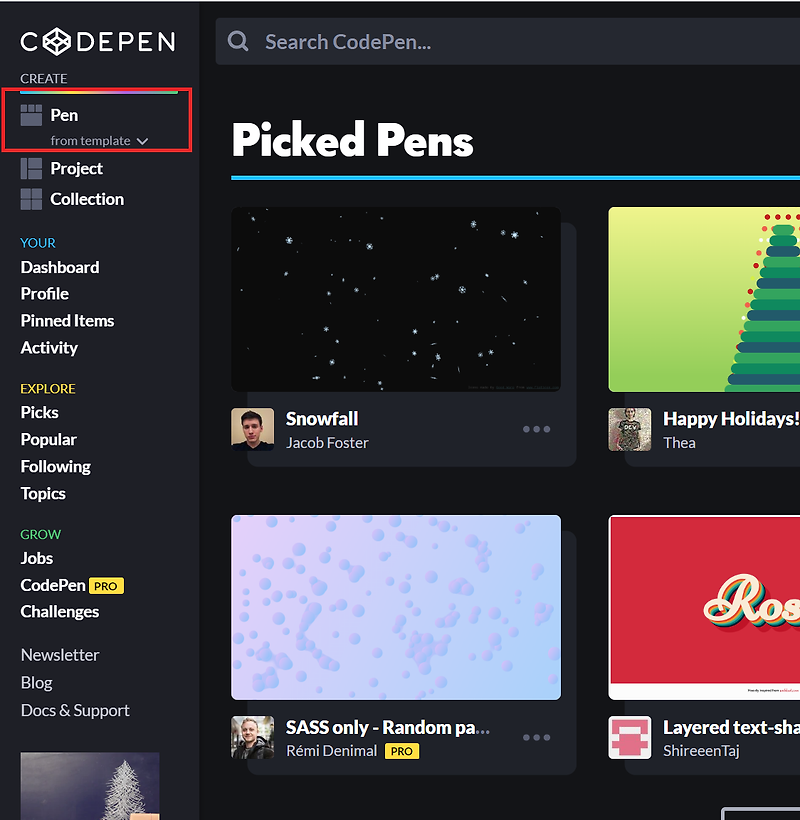800x820 pixels.
Task: Open the Snowfall pen by clicking its preview
Action: (x=396, y=298)
